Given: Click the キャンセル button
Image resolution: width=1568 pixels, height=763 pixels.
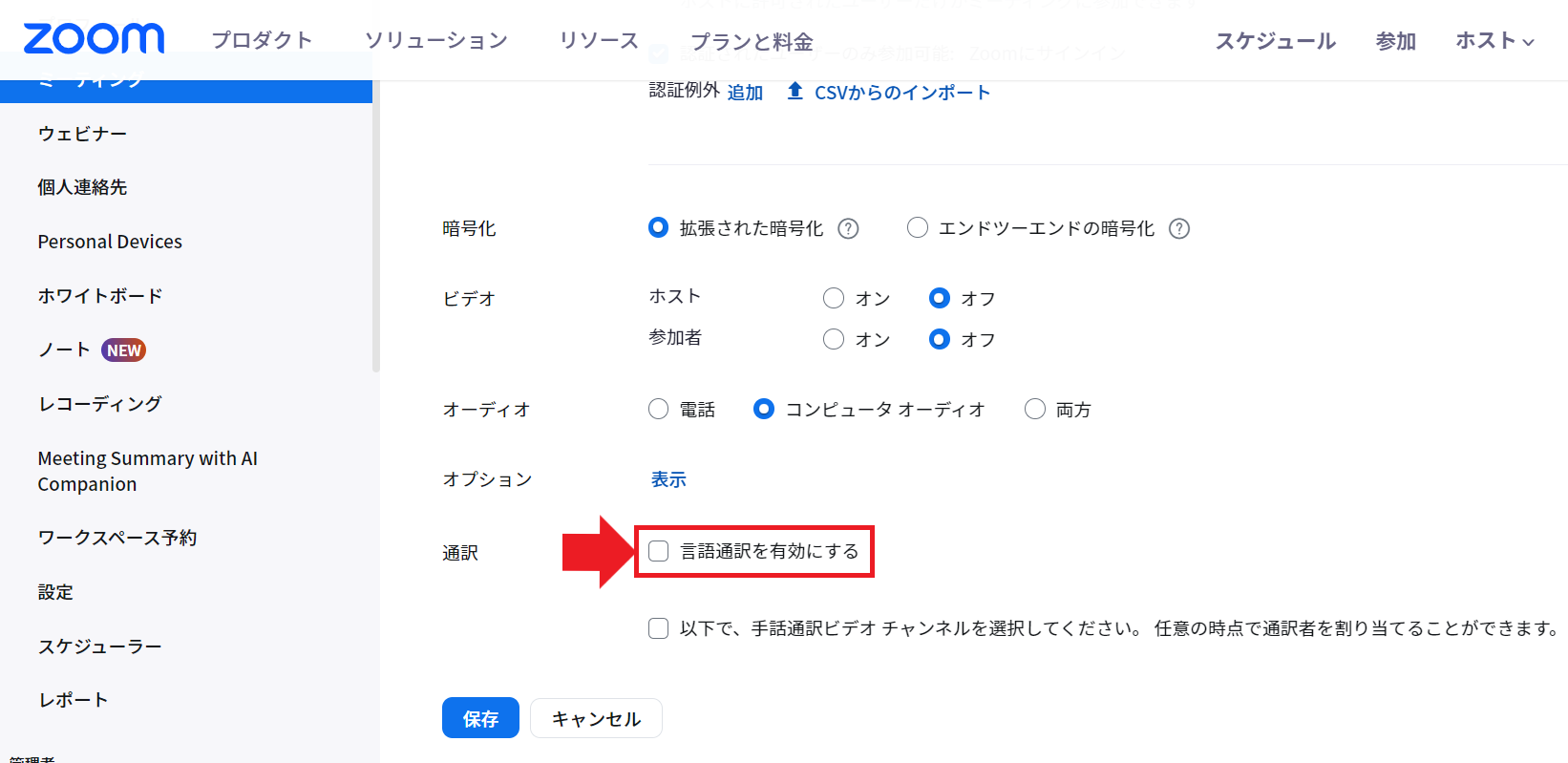Looking at the screenshot, I should (x=596, y=718).
